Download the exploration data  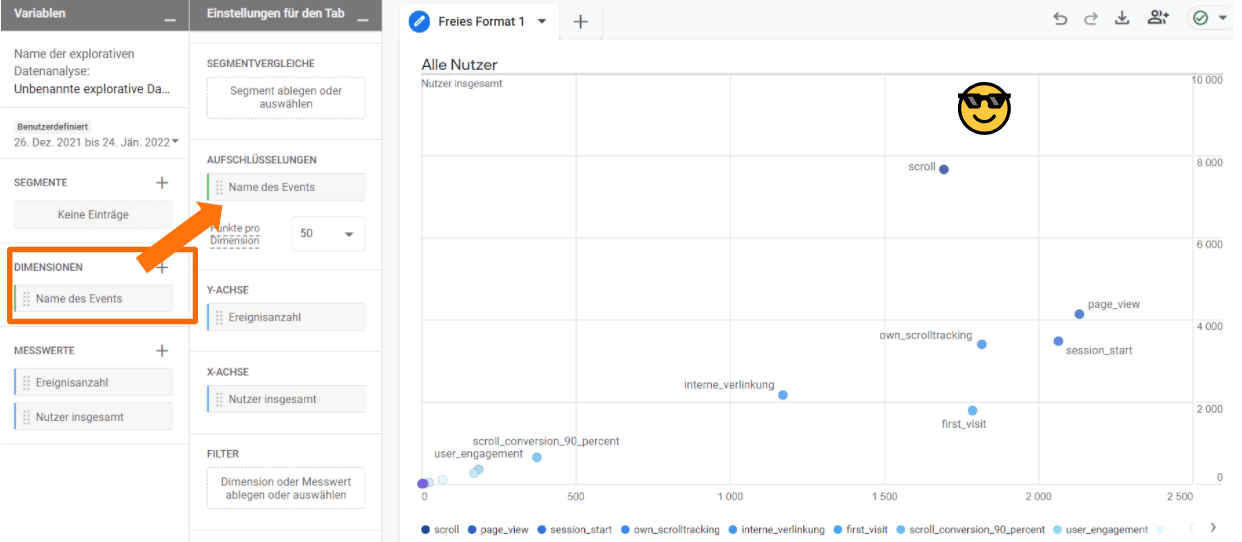tap(1122, 19)
